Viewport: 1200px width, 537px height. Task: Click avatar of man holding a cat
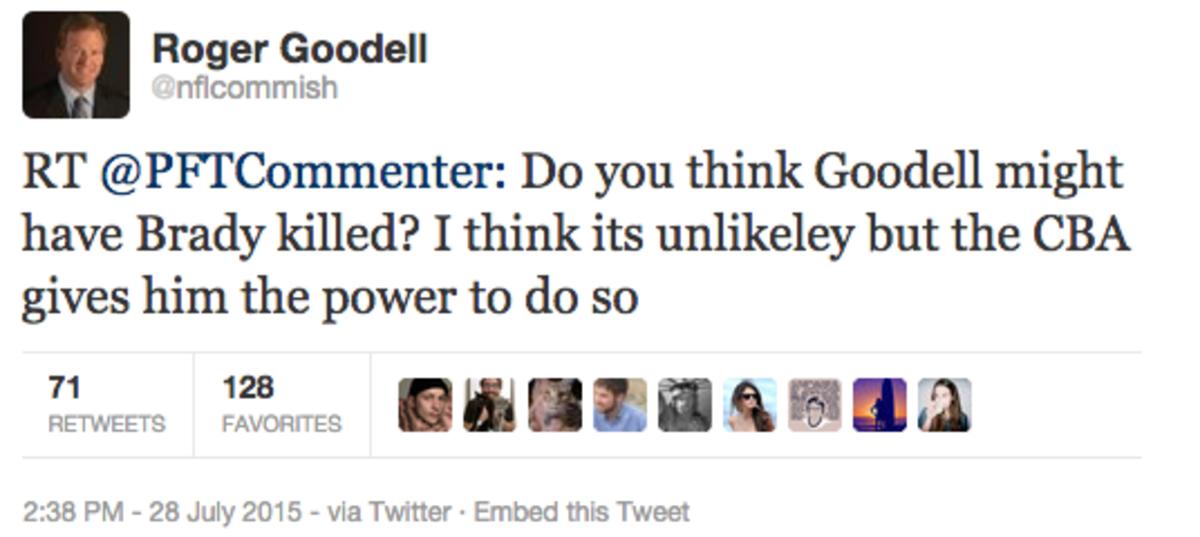tap(489, 405)
